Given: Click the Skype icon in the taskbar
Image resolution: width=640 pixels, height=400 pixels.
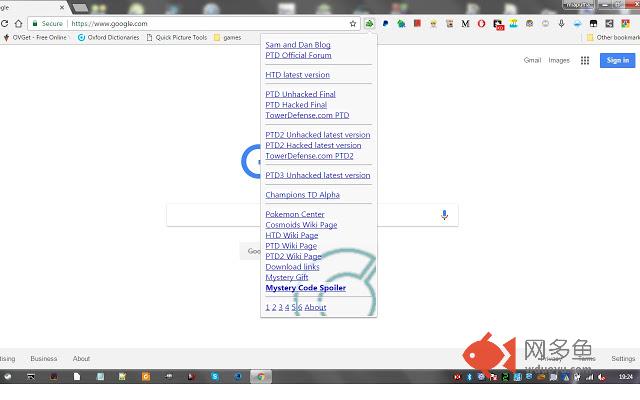Looking at the screenshot, I should (x=215, y=376).
